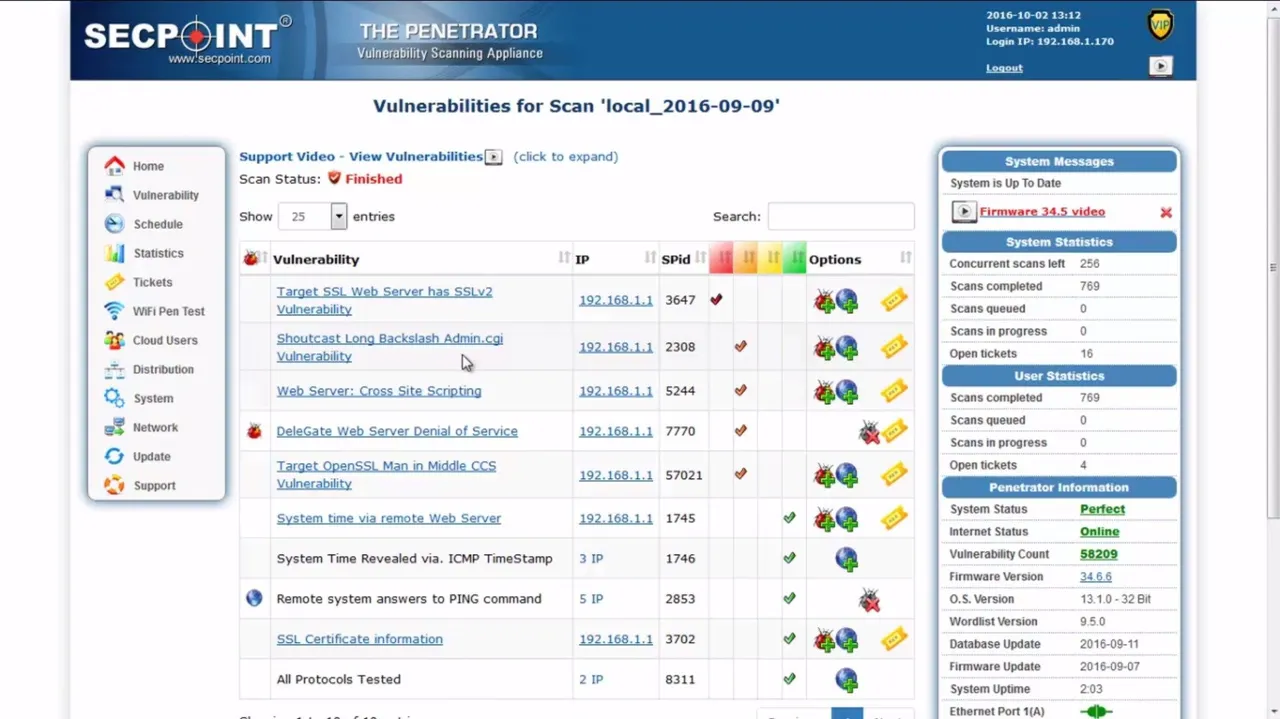Click the VIP shield badge in header
The image size is (1280, 719).
(x=1159, y=25)
